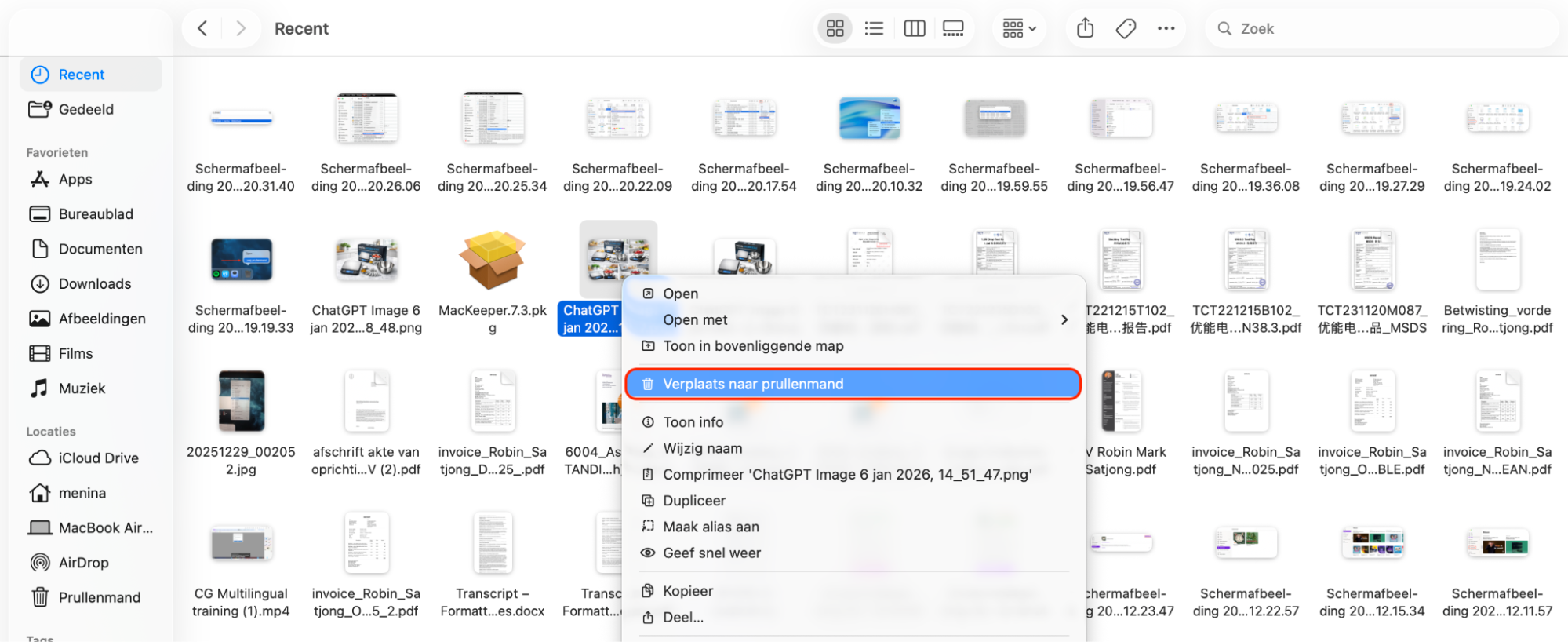Select TCT221215B102 N38.3.pdf file
This screenshot has height=642, width=1568.
coord(1246,261)
